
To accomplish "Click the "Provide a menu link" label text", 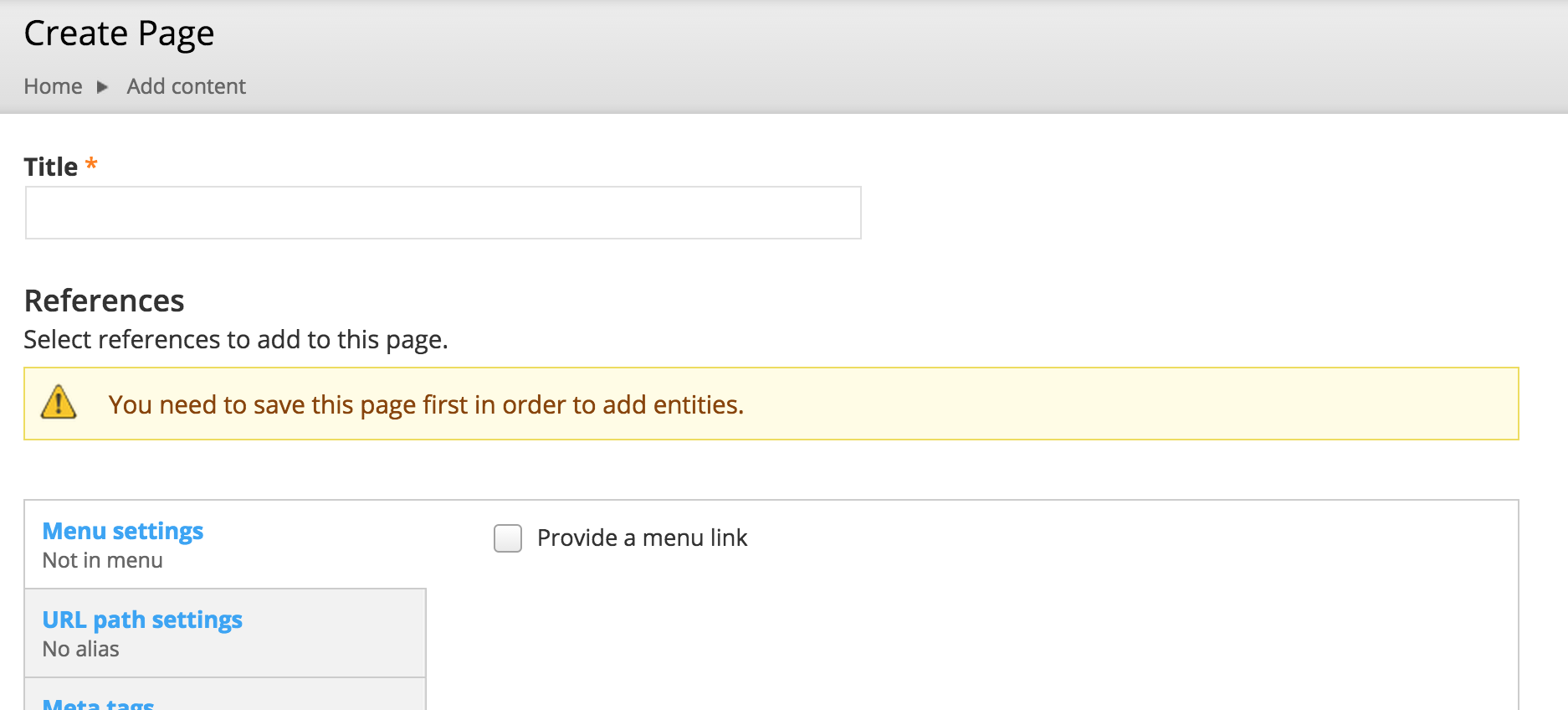I will coord(641,538).
